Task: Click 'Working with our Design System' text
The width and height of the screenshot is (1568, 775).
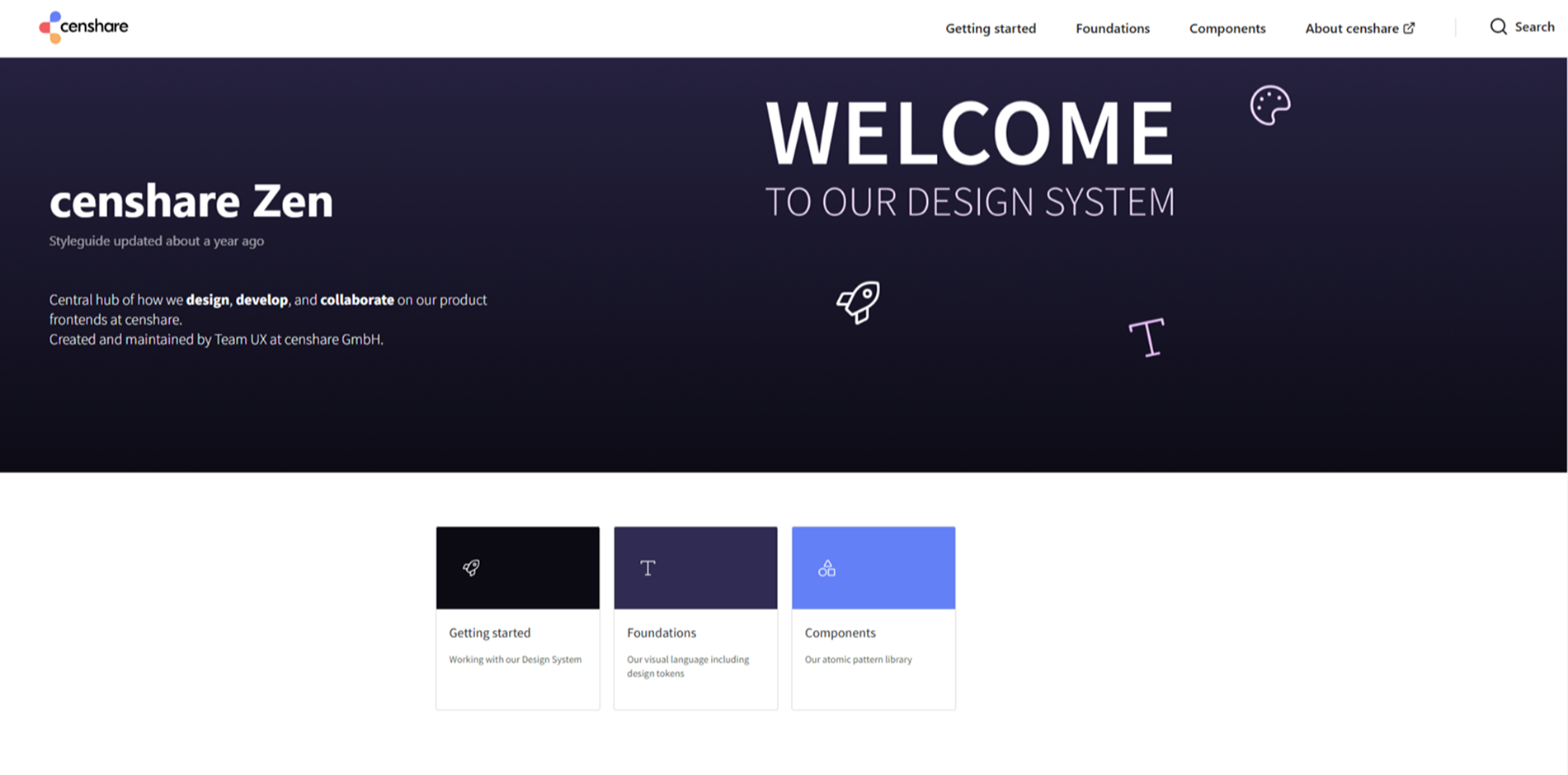Action: point(515,660)
